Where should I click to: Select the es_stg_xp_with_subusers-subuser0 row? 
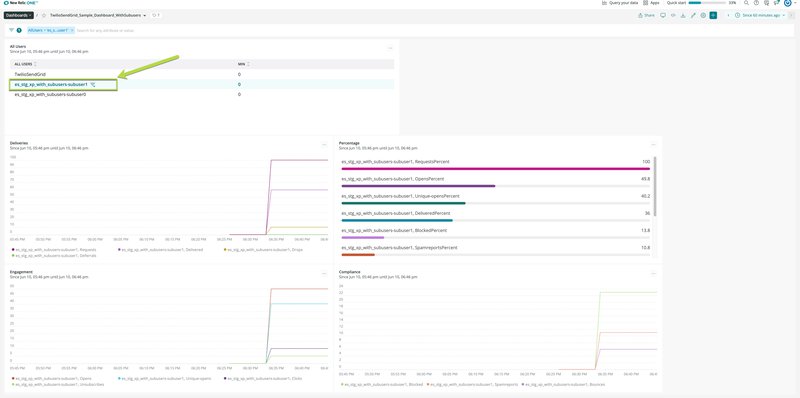point(202,94)
